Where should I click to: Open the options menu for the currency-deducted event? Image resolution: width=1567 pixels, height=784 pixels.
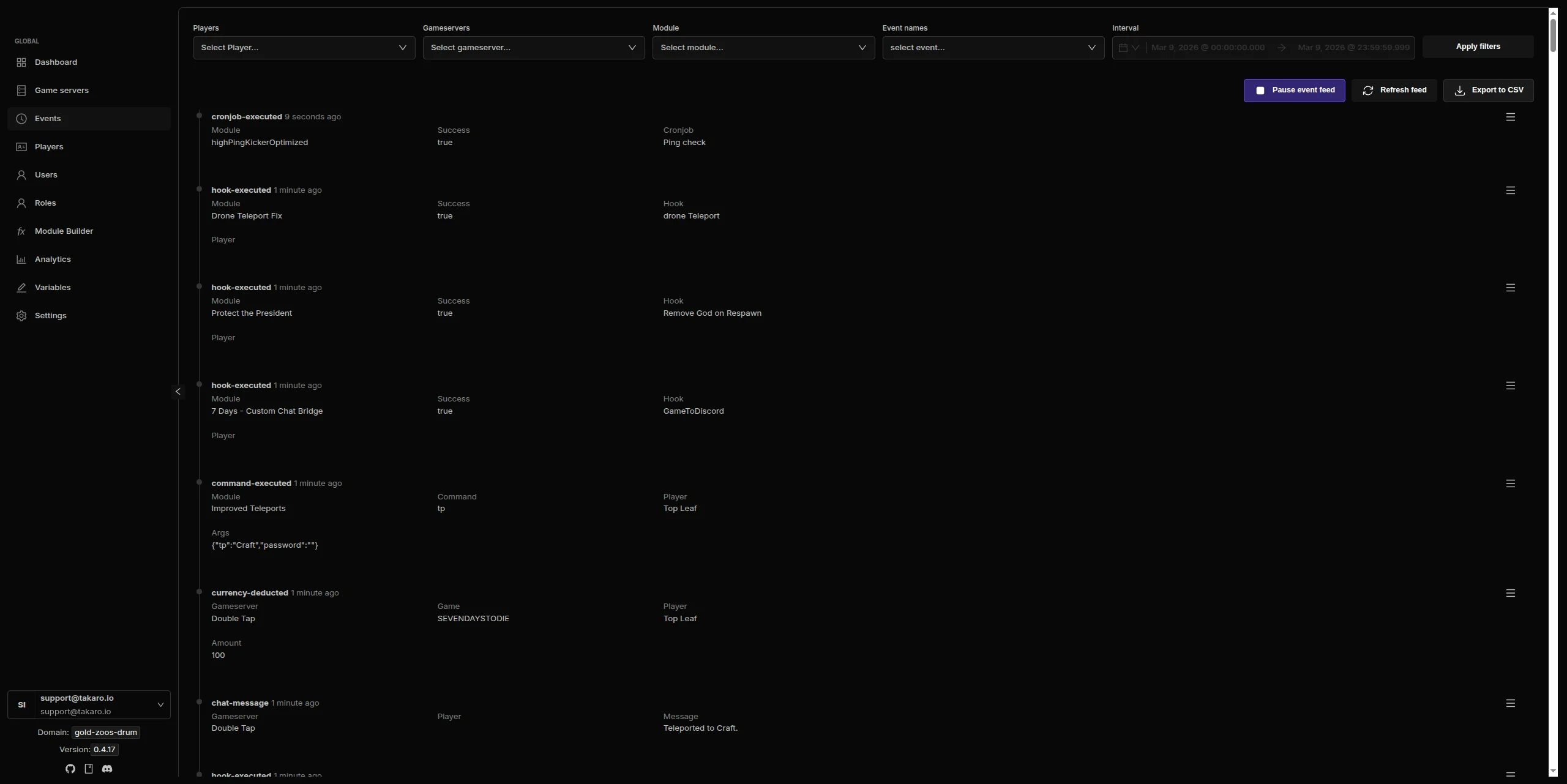coord(1511,592)
